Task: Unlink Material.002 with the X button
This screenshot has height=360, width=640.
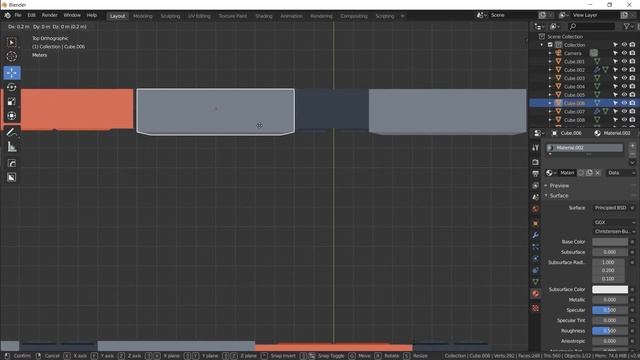Action: (598, 173)
